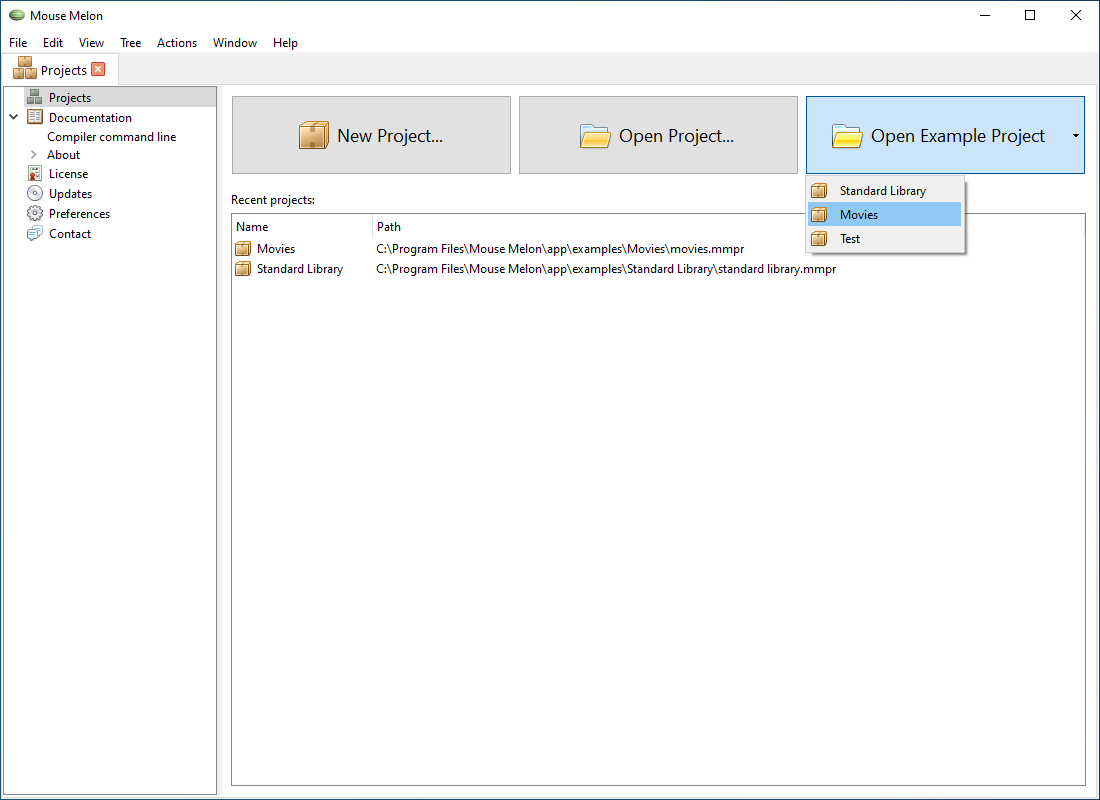The image size is (1100, 800).
Task: Open the Help menu
Action: [286, 43]
